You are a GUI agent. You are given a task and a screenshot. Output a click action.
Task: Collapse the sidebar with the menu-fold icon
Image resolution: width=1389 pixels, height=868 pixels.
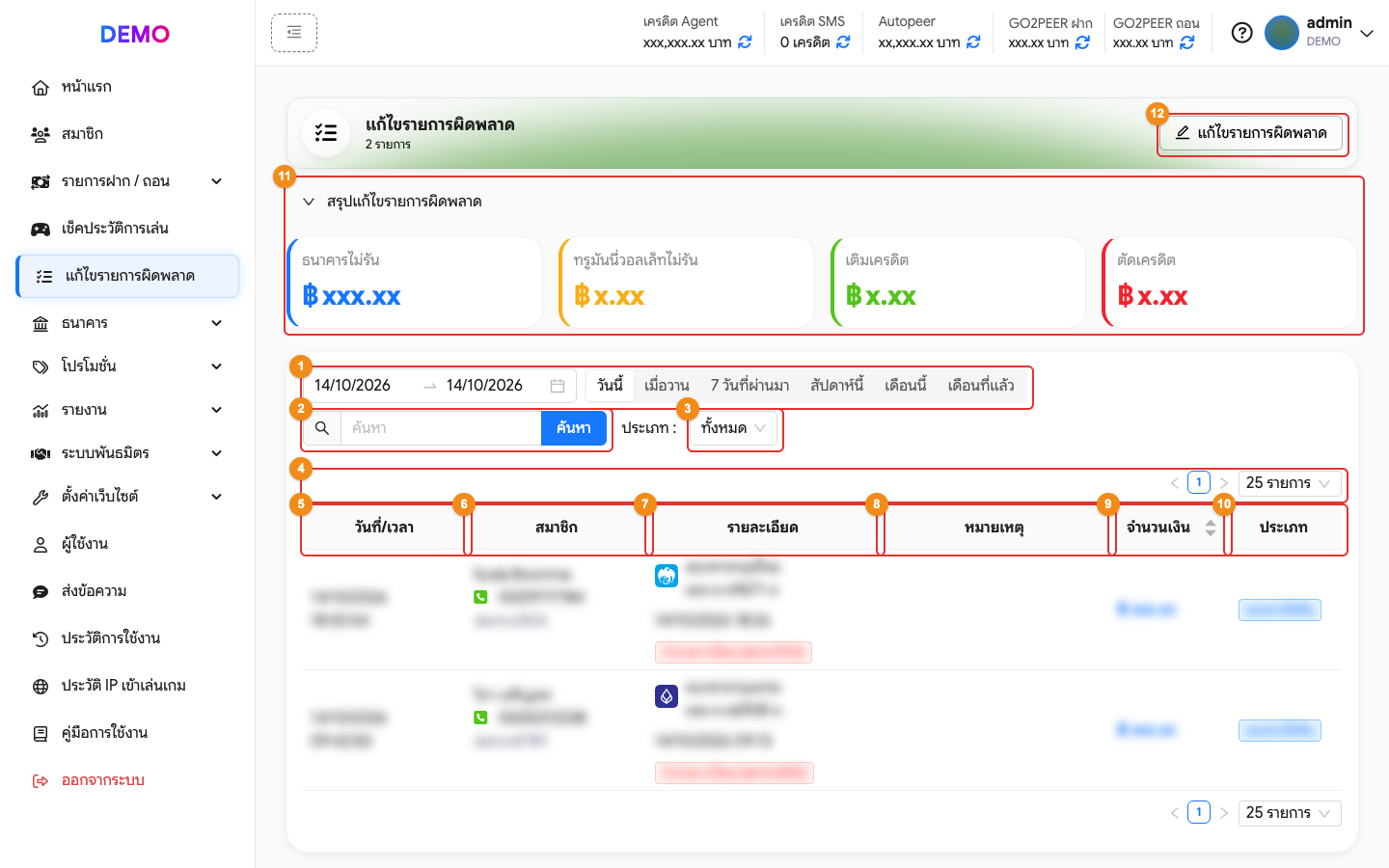point(294,33)
